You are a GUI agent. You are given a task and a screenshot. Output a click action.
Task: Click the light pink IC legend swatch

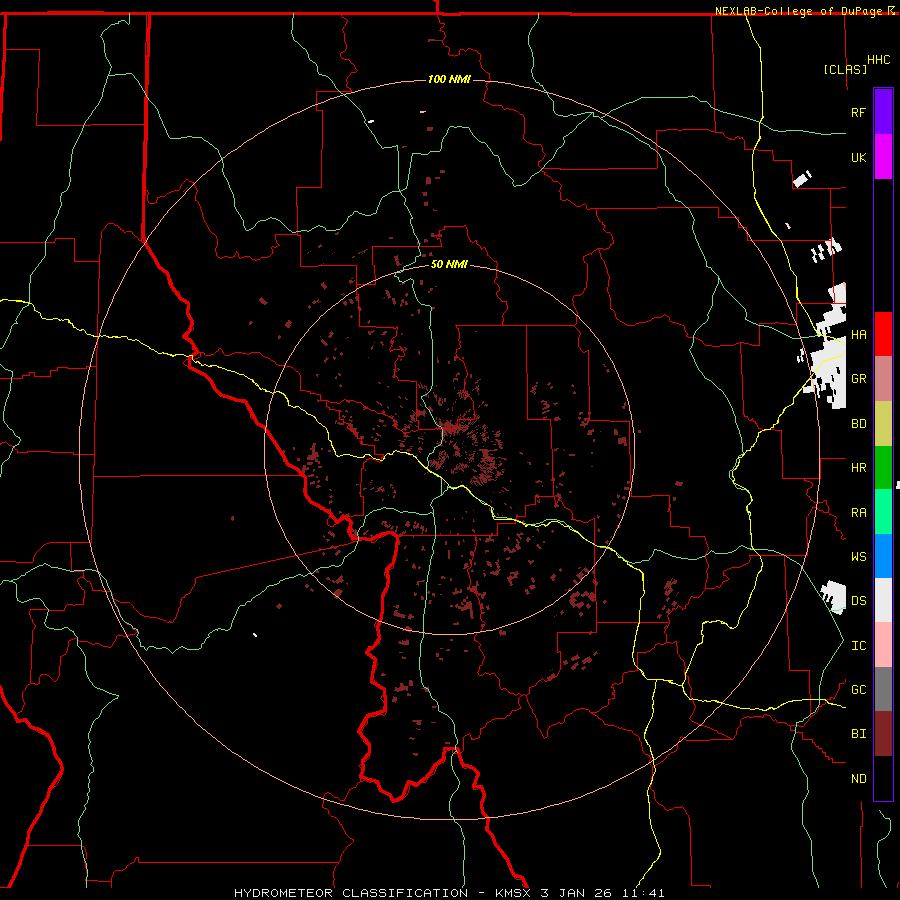883,645
